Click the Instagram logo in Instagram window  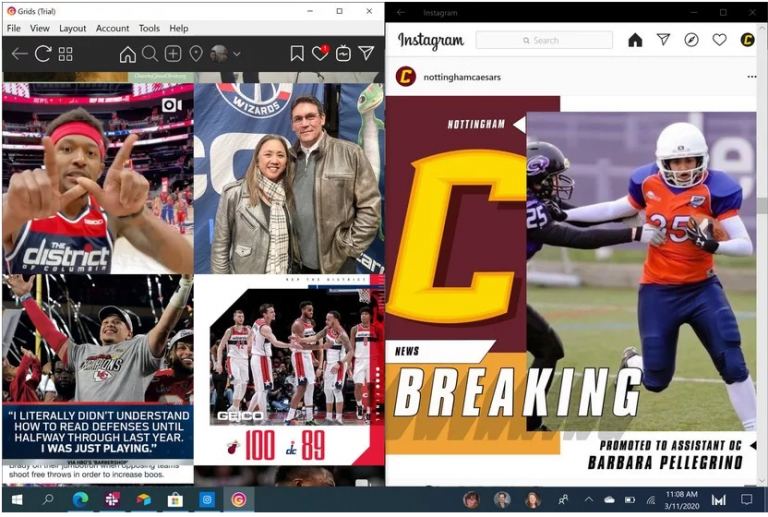pyautogui.click(x=431, y=41)
